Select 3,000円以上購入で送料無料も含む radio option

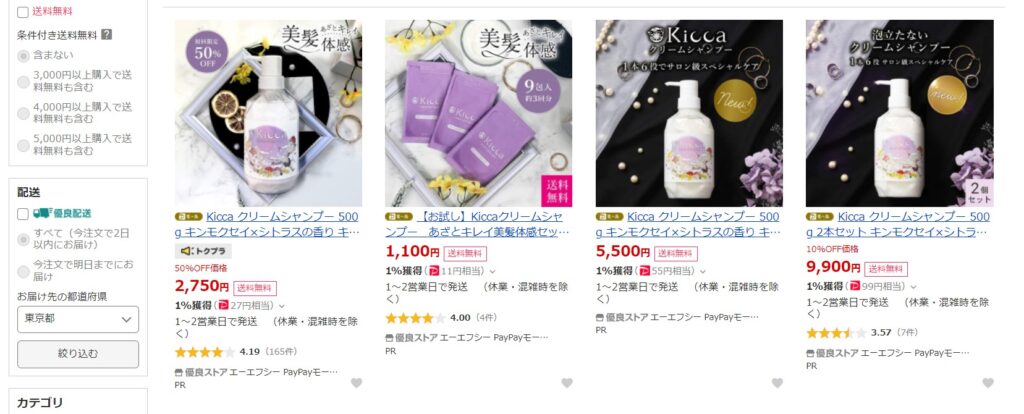coord(24,82)
